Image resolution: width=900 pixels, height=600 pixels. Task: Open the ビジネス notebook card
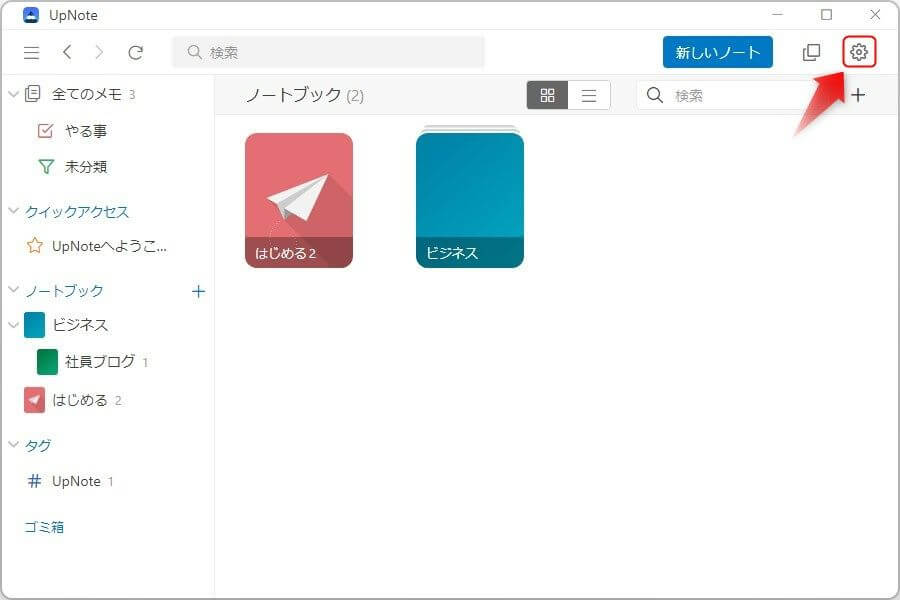tap(470, 198)
